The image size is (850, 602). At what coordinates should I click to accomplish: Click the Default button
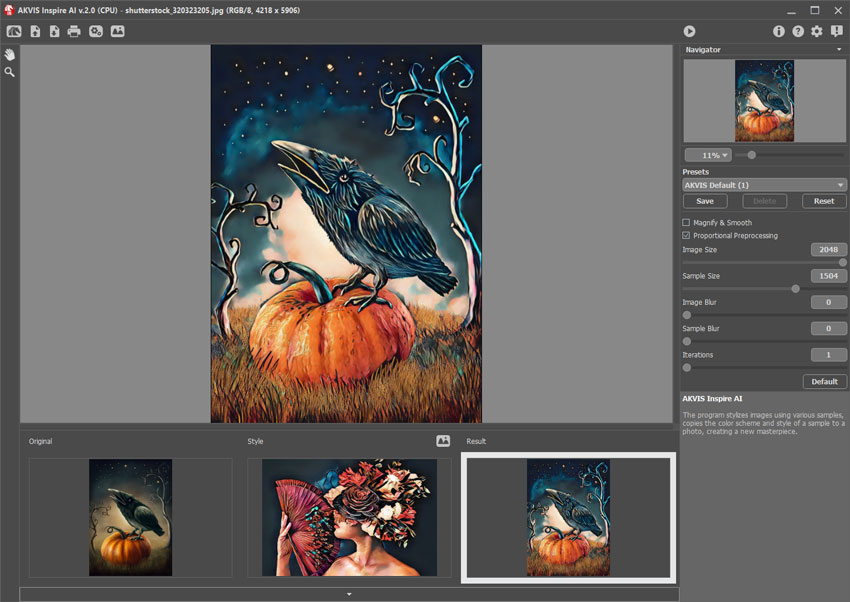[x=825, y=381]
